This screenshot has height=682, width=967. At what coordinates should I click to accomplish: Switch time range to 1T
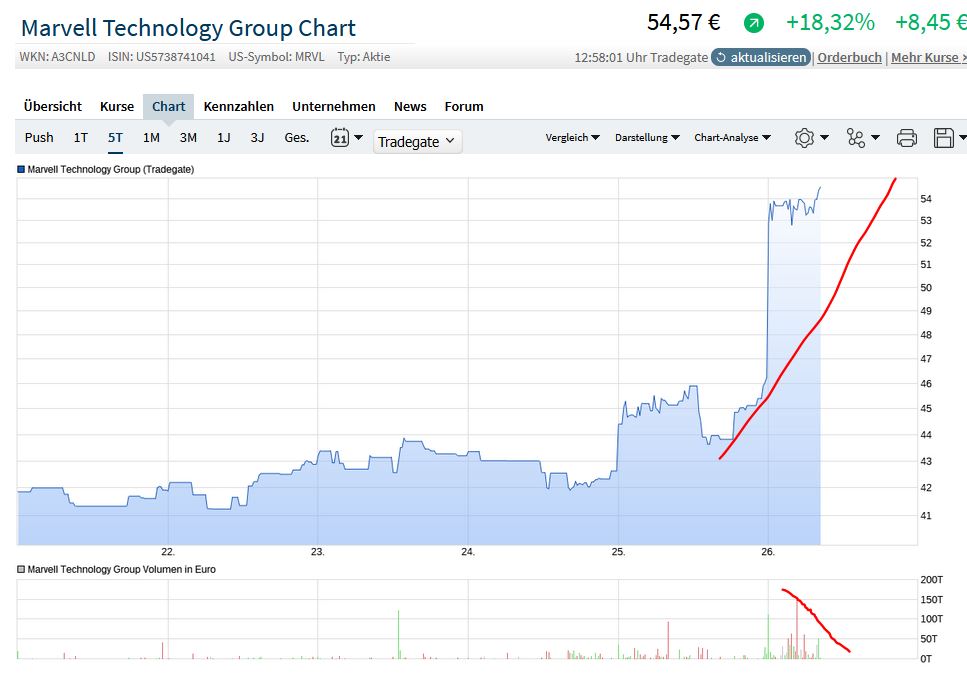81,138
